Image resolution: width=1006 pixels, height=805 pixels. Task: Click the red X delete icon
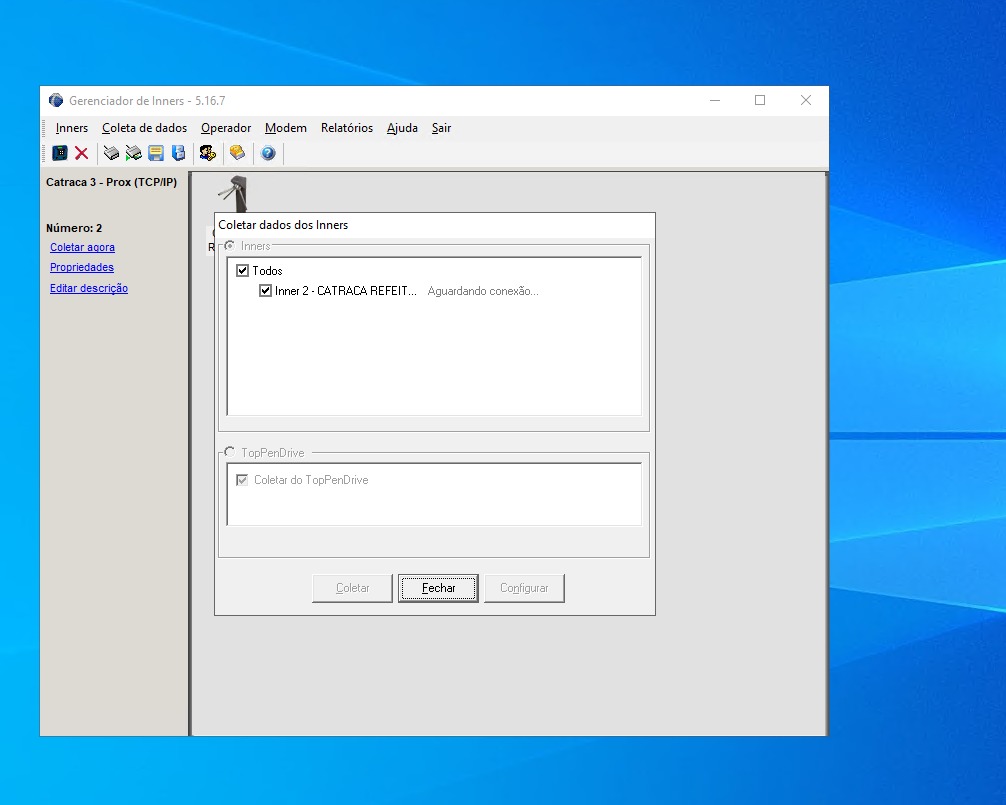(x=82, y=153)
